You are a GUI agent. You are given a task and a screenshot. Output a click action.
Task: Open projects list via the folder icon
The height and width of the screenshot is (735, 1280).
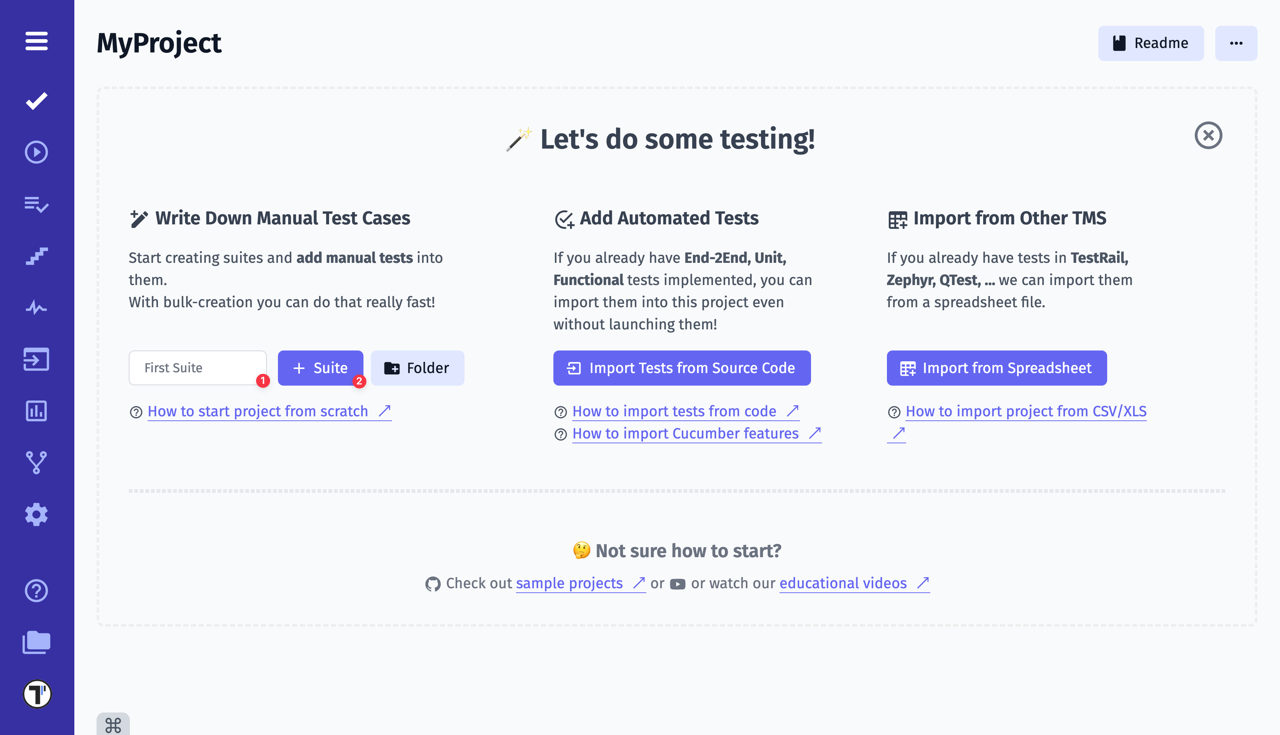[x=36, y=643]
